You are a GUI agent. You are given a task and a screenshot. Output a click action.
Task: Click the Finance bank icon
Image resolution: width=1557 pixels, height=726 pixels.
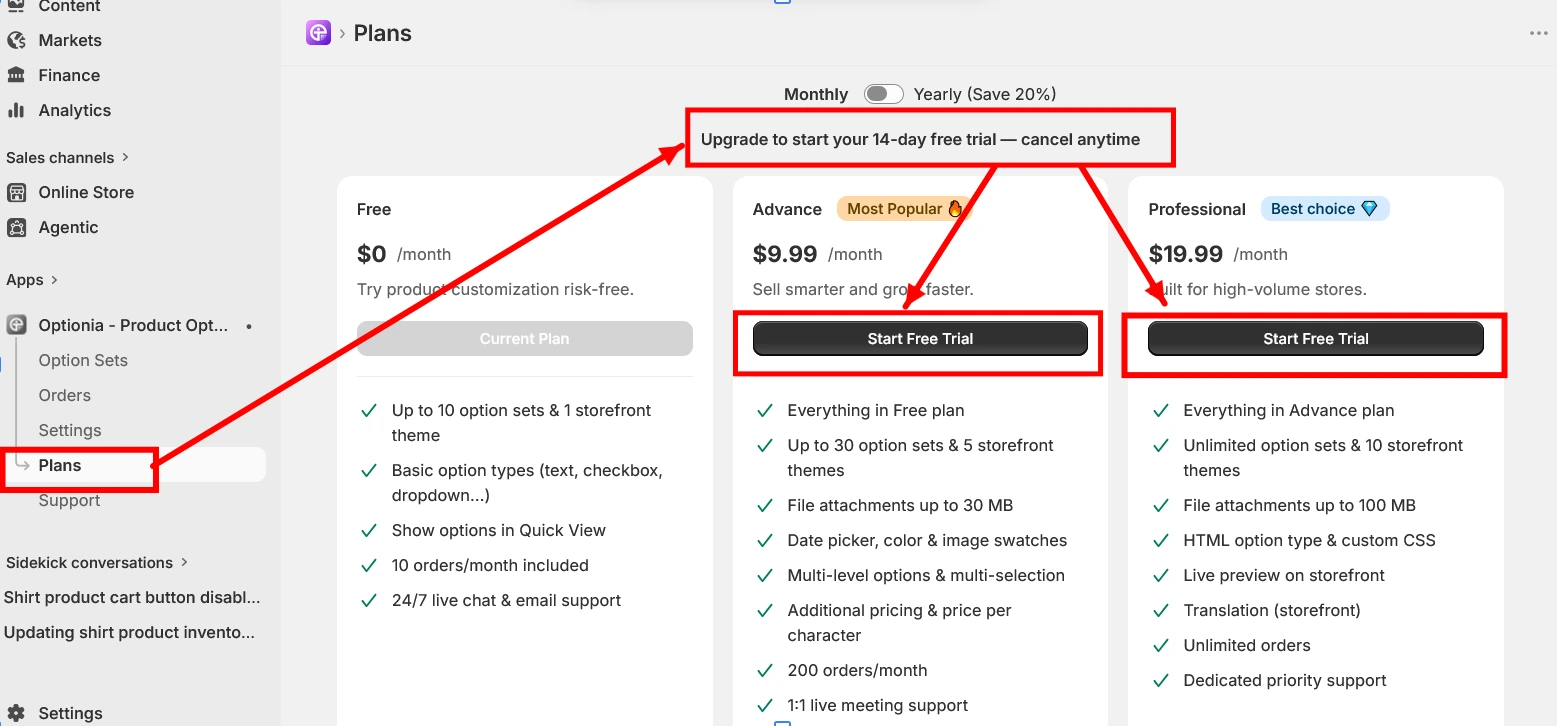[16, 75]
